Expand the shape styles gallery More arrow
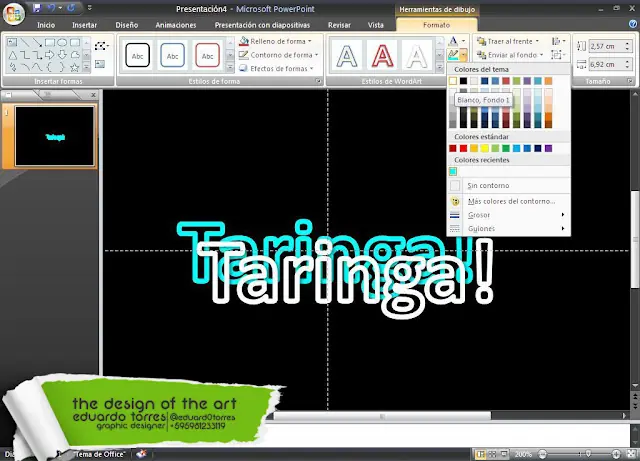Screen dimensions: 640x461 pos(230,67)
